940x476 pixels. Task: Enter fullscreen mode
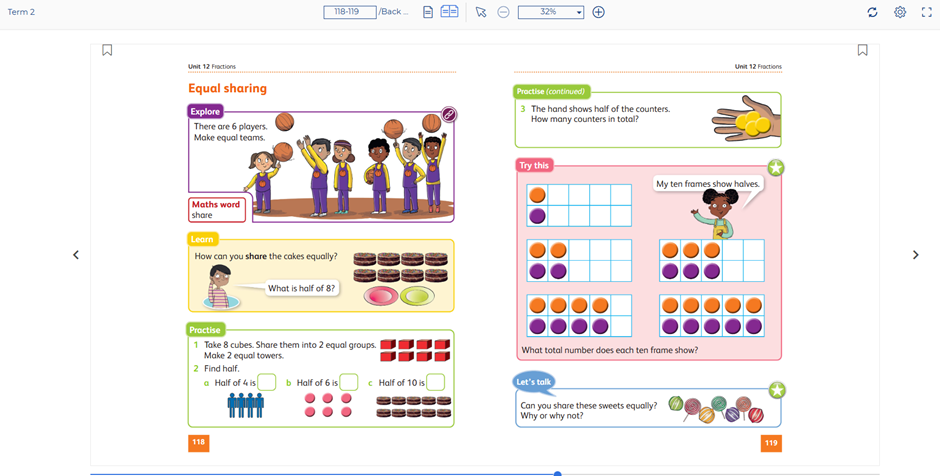click(x=927, y=12)
